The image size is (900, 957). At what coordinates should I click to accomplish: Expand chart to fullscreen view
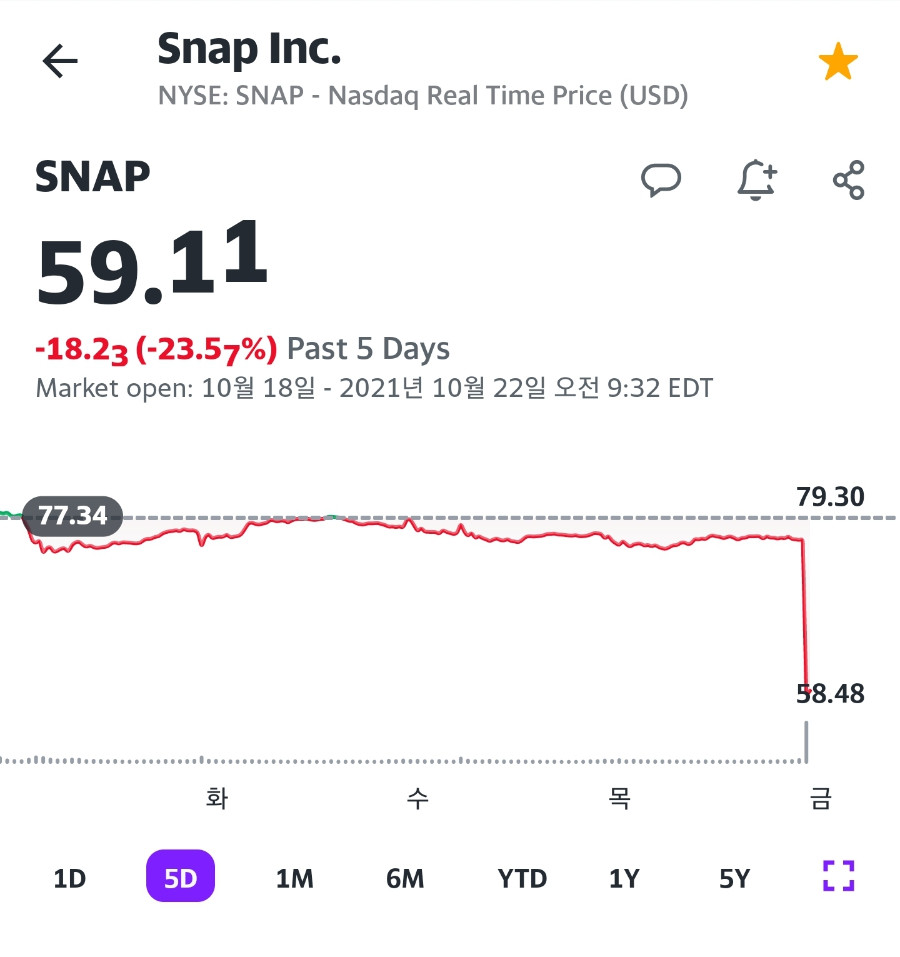point(838,876)
